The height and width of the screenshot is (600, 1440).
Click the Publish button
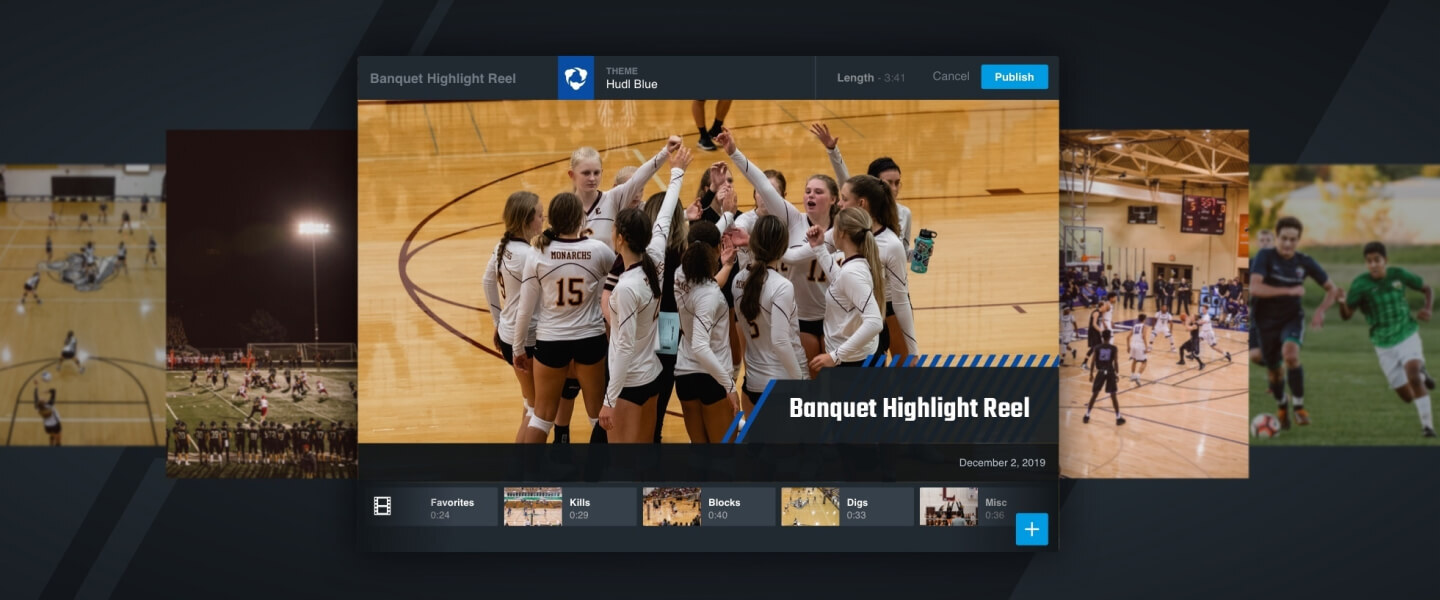tap(1014, 77)
